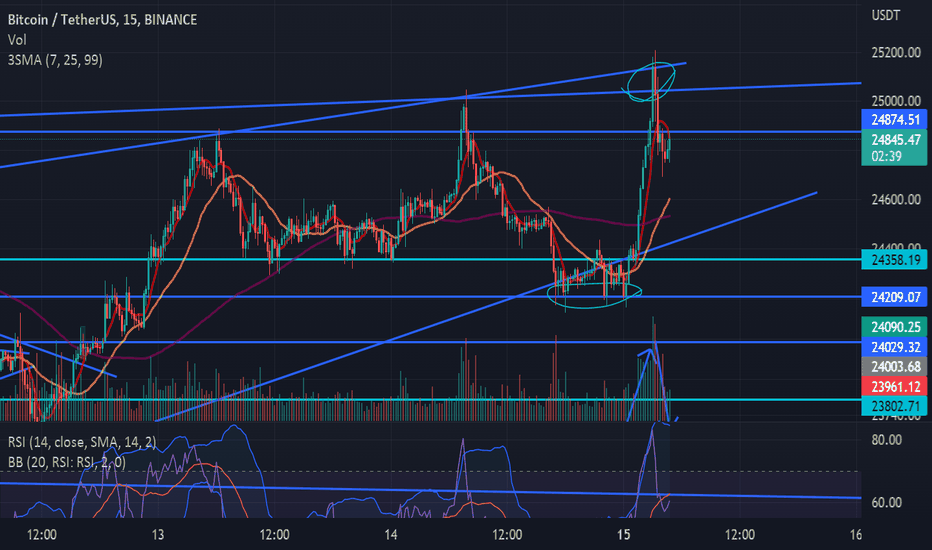Select the RSI (14, close, SMA, 14, 2) legend
Viewport: 932px width, 550px height.
[x=82, y=441]
